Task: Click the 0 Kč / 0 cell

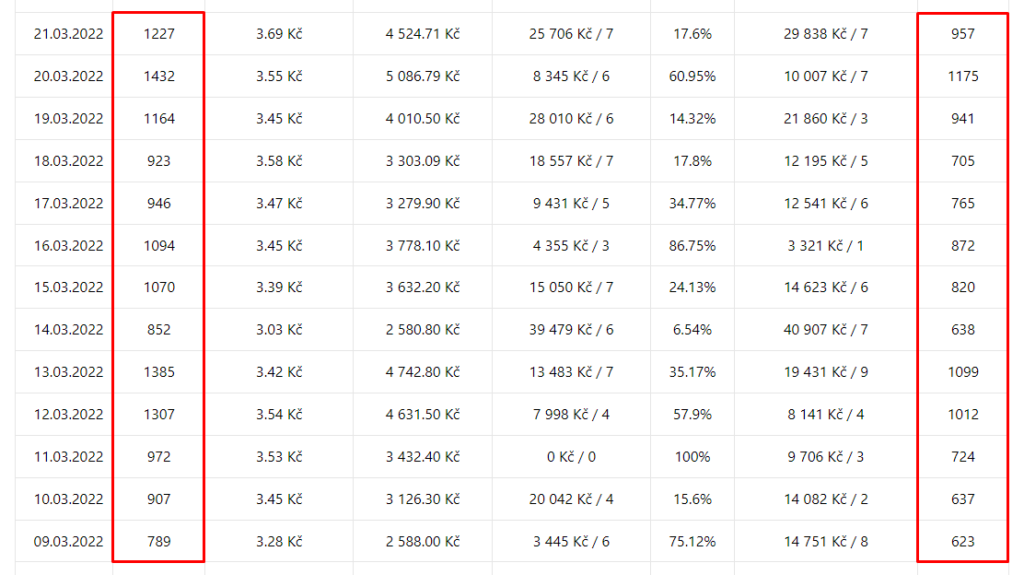Action: (x=571, y=457)
